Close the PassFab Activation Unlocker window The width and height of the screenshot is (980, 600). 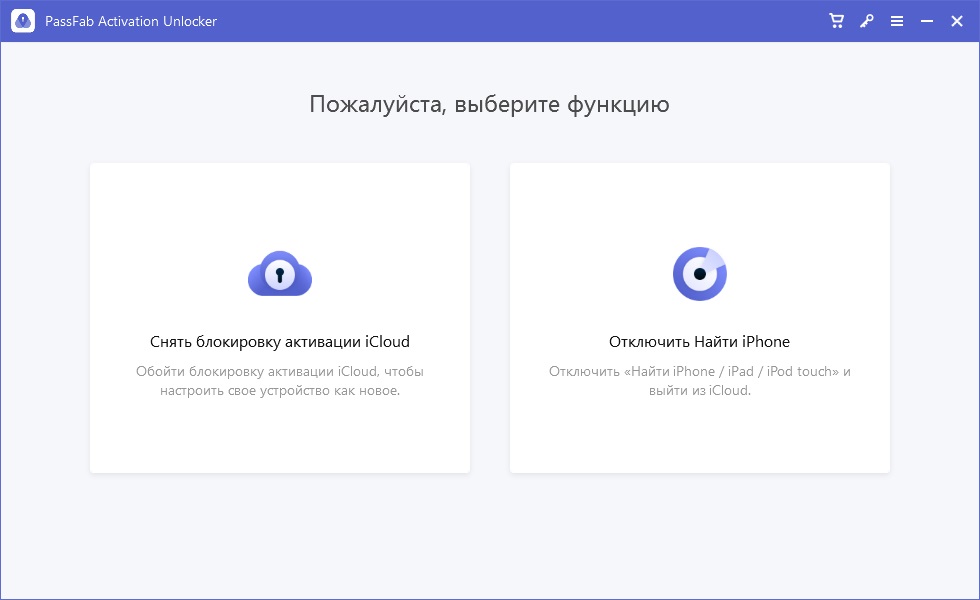pos(957,21)
